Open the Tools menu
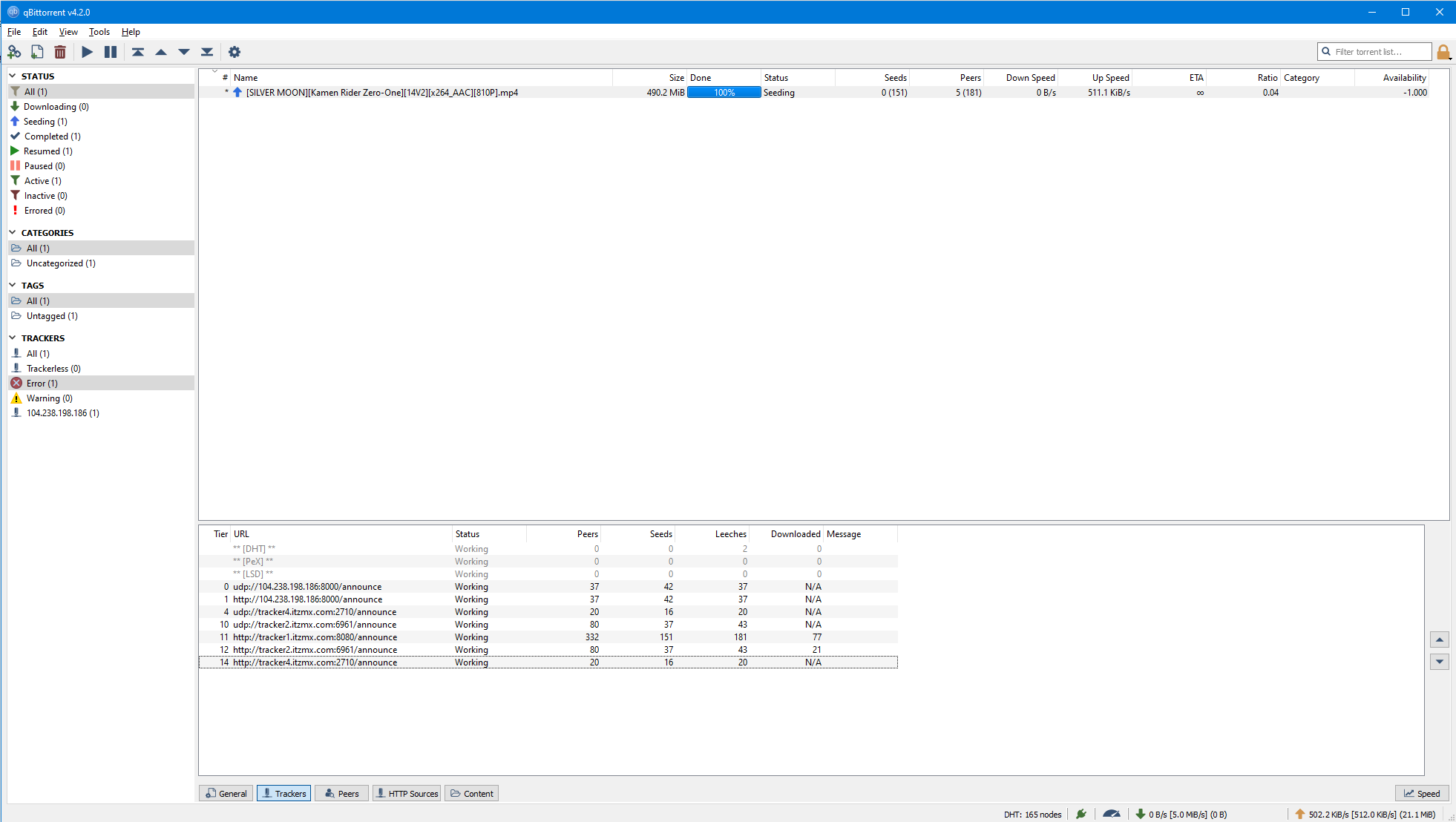1456x822 pixels. point(99,31)
